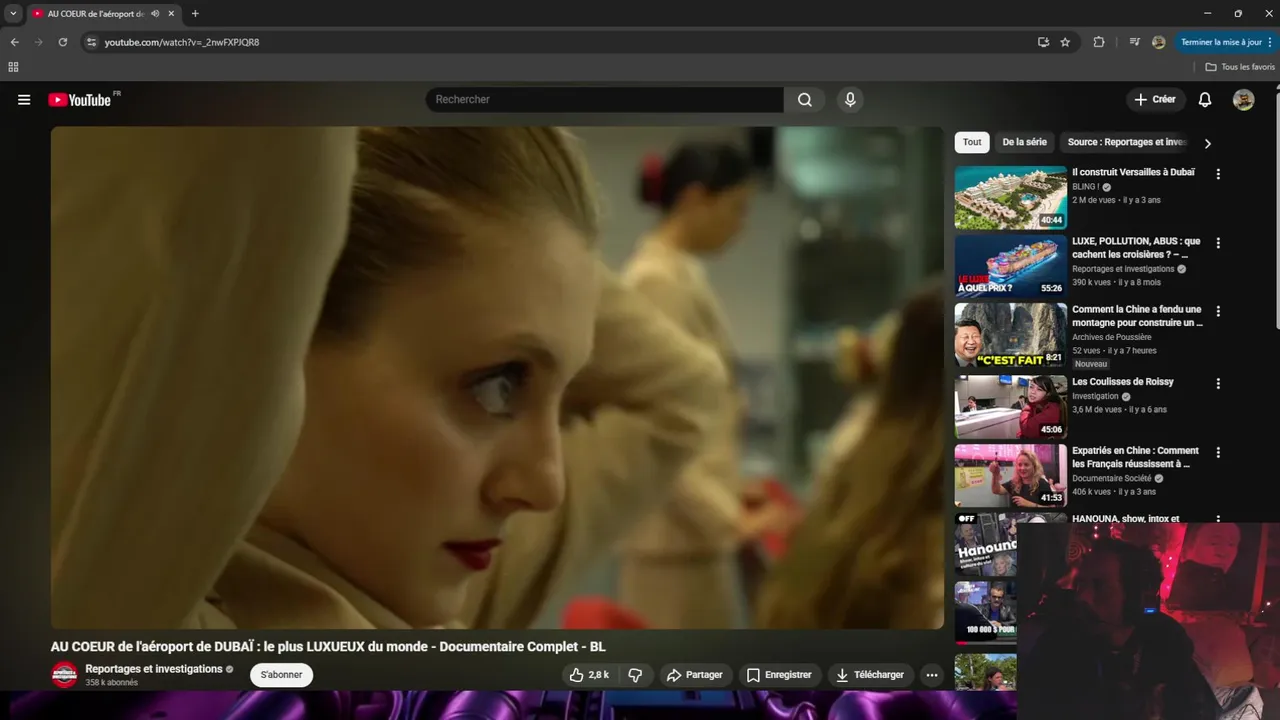Click the video player to pause

[497, 377]
